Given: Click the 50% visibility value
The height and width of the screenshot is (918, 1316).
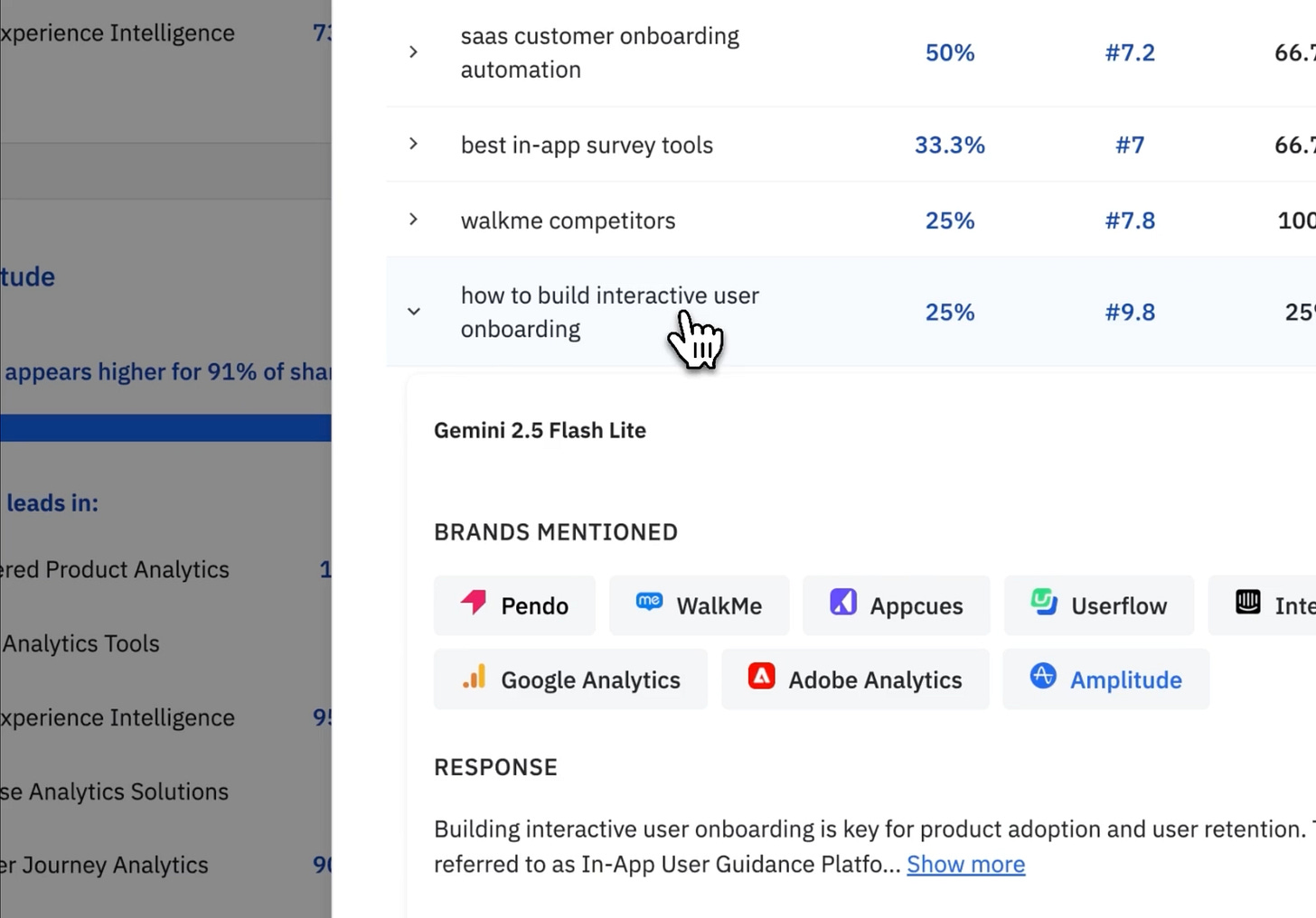Looking at the screenshot, I should (950, 52).
